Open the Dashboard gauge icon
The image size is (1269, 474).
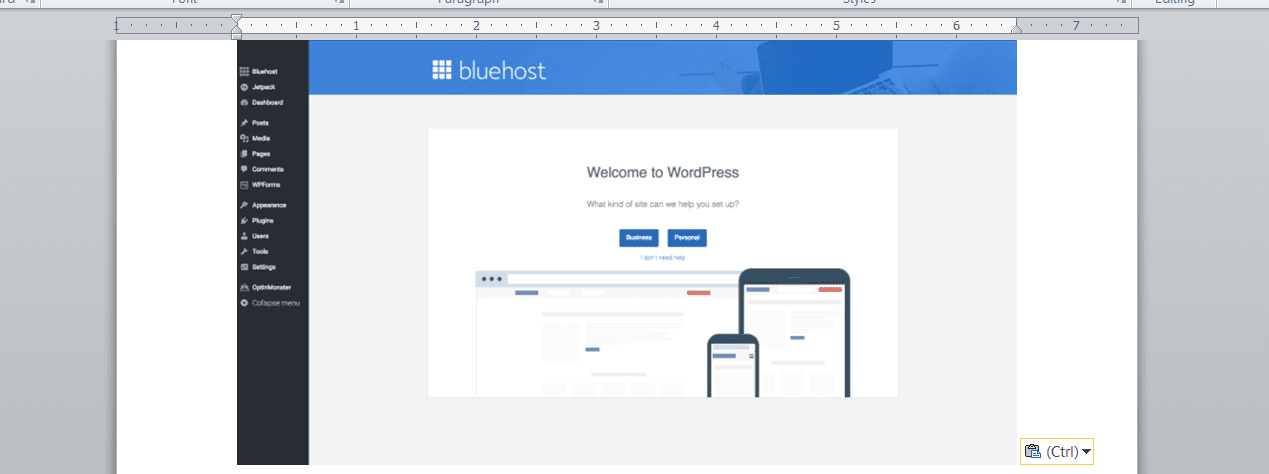pyautogui.click(x=244, y=102)
